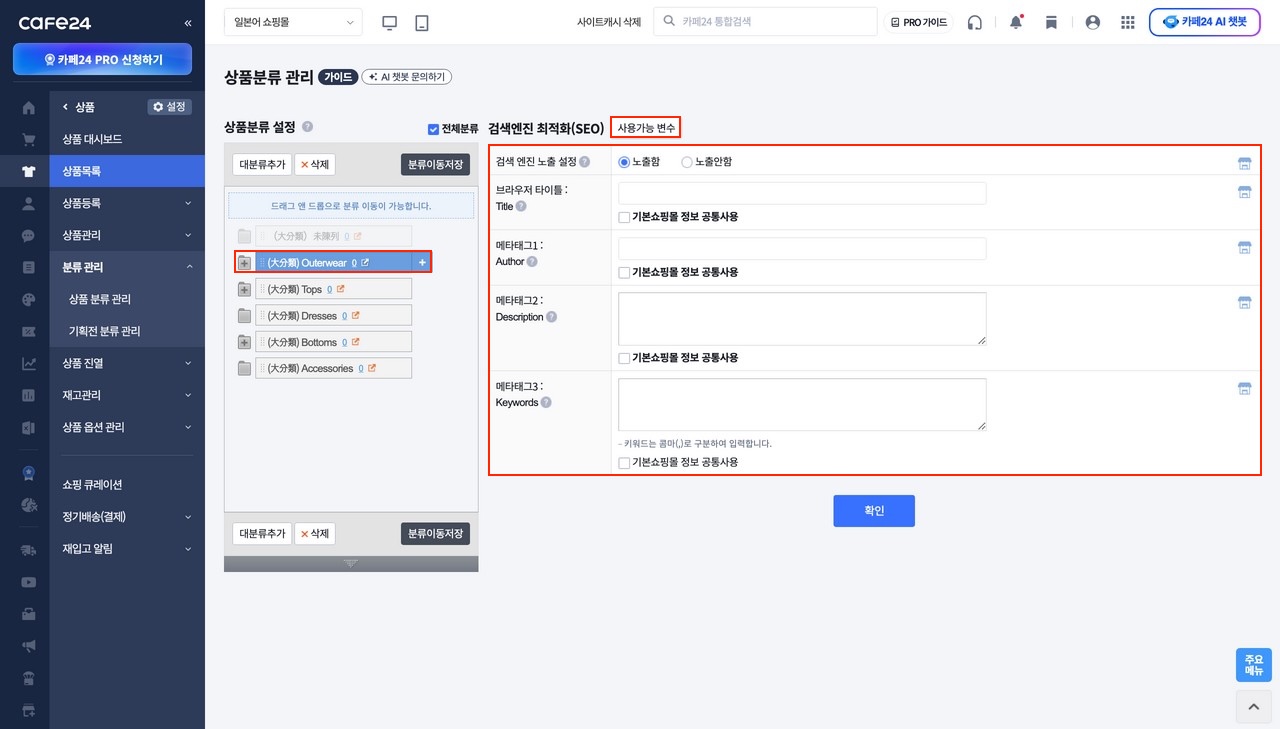Click into the 카페24 통합검색 search field

765,21
